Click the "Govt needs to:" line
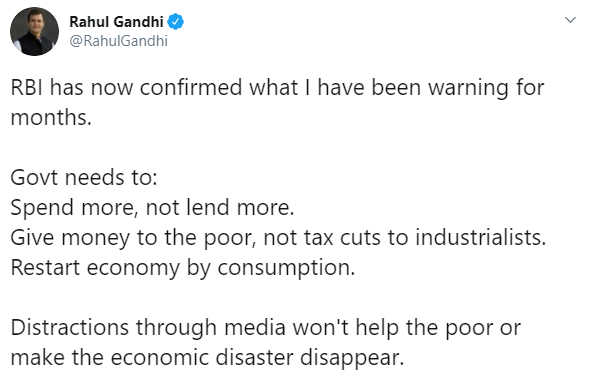The image size is (591, 375). click(84, 178)
